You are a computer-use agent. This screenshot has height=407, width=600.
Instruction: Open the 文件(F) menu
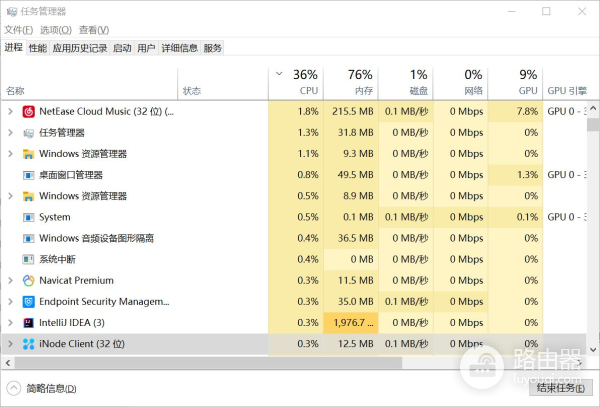click(18, 30)
